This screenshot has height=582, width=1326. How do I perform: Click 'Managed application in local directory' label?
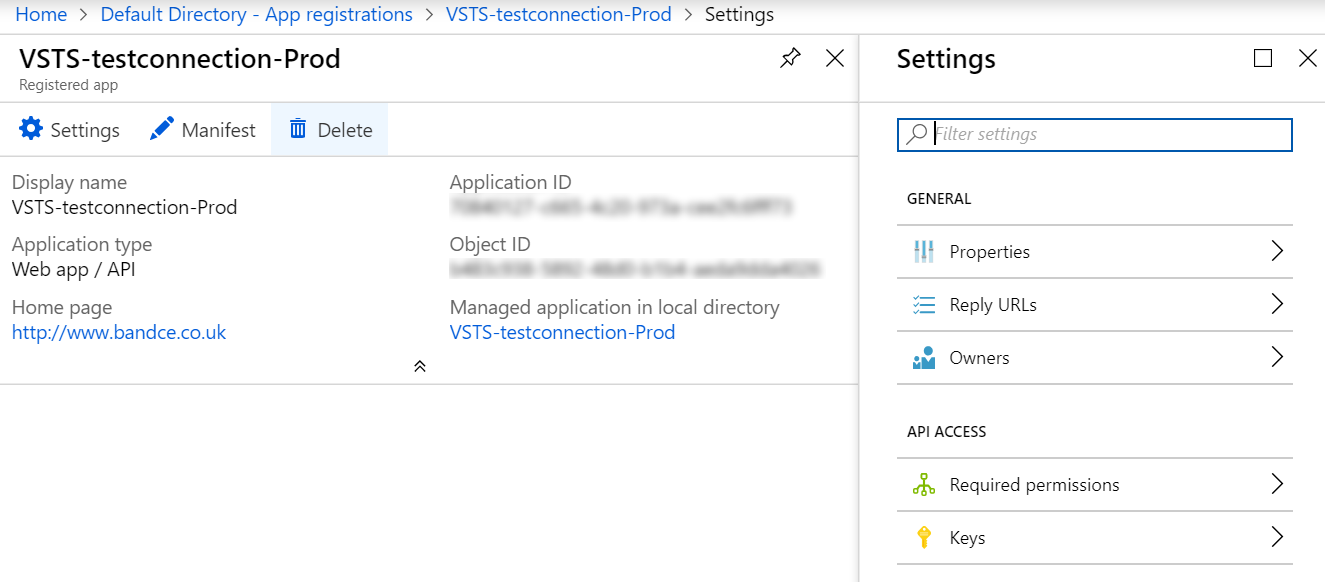coord(615,307)
